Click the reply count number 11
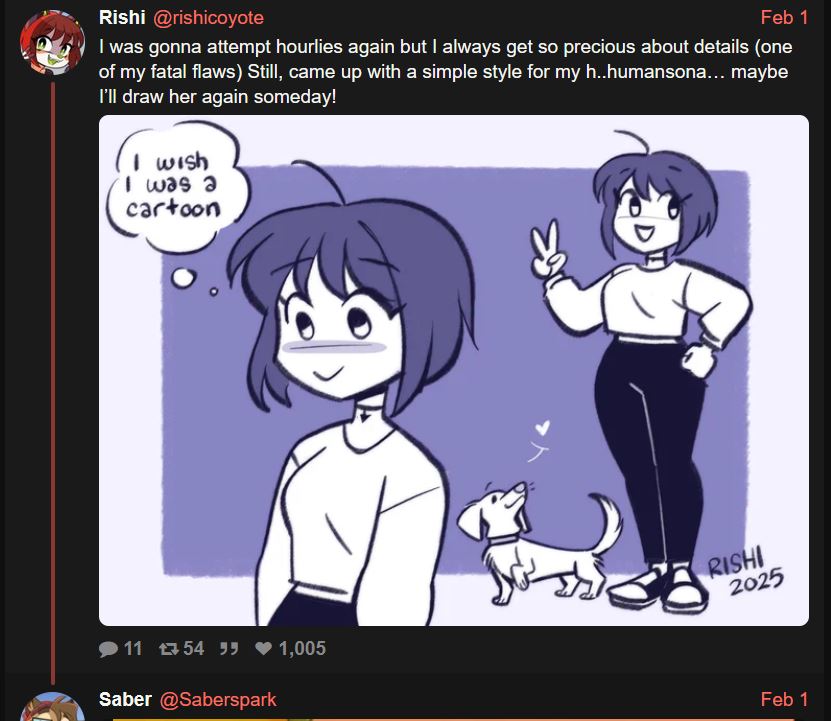 (x=132, y=648)
